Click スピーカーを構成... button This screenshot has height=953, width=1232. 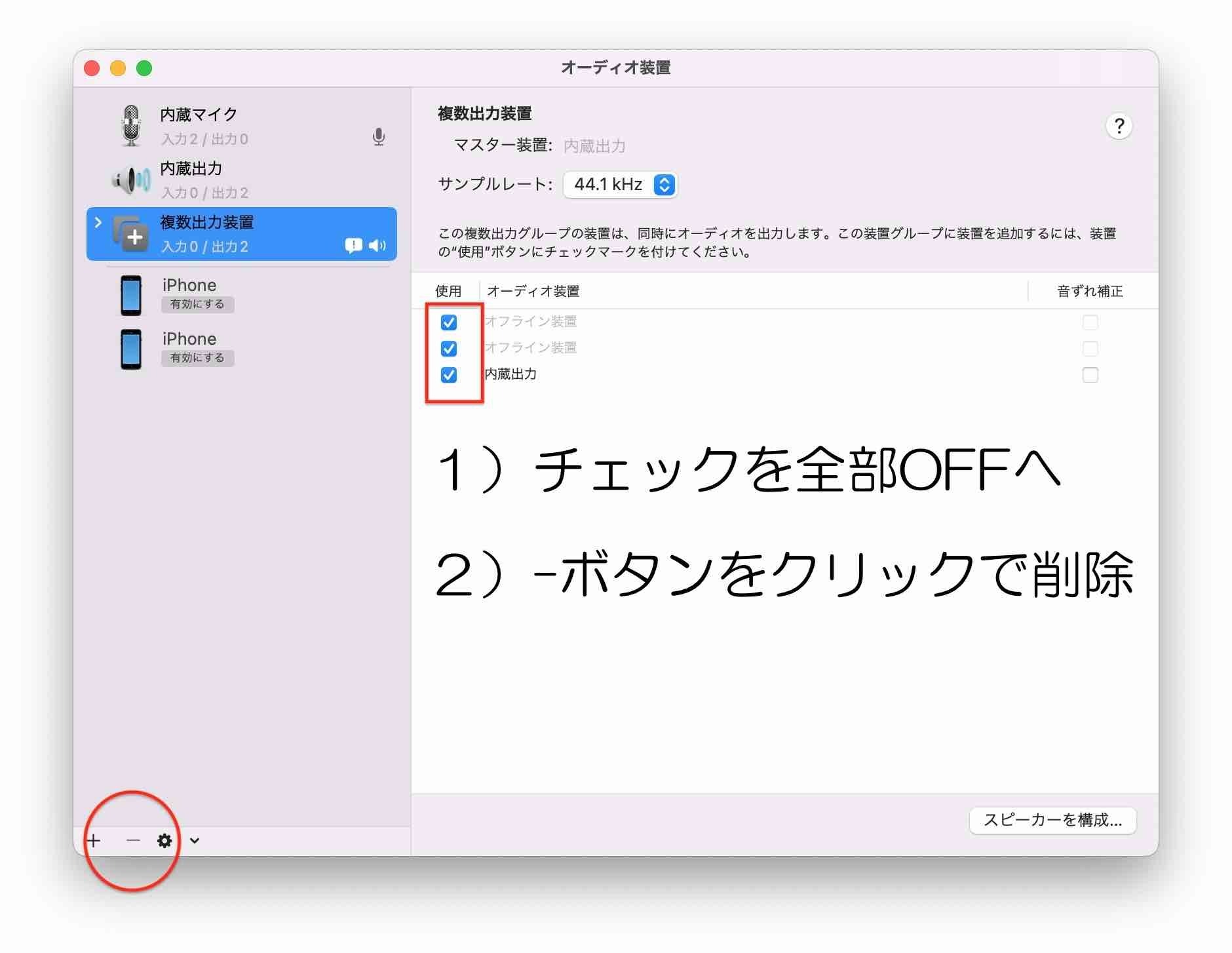tap(1052, 820)
